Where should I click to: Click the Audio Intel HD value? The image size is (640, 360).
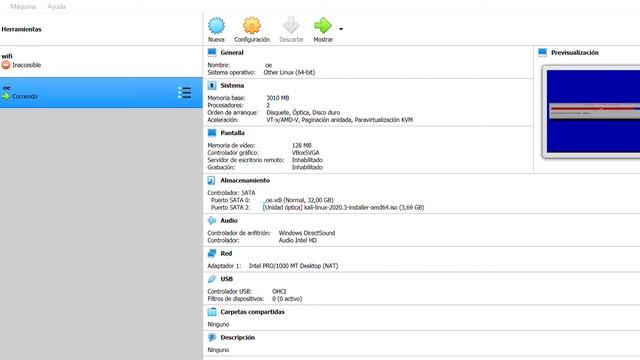coord(298,240)
